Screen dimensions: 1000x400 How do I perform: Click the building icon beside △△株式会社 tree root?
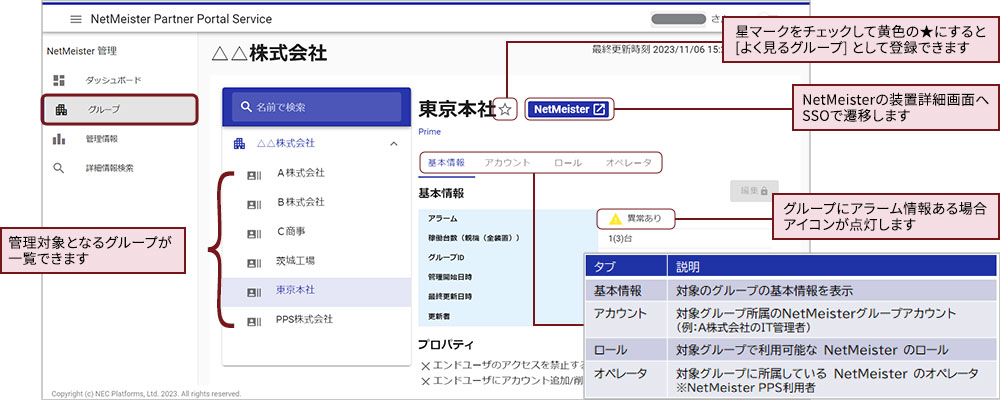(x=239, y=144)
